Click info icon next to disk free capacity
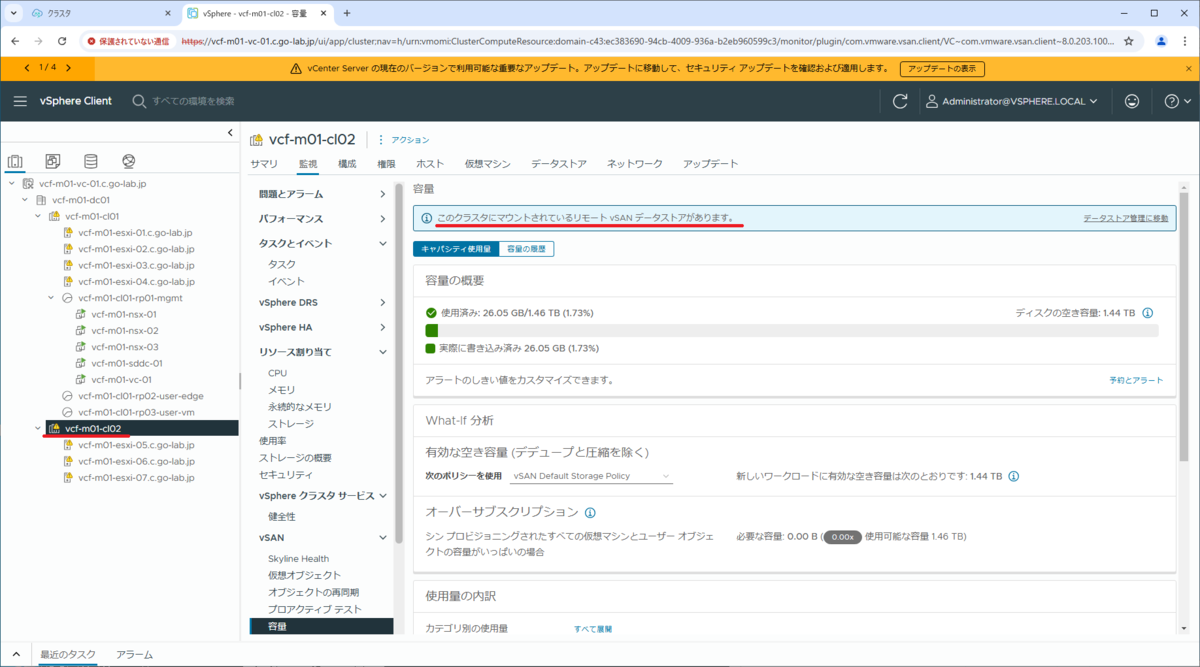Viewport: 1200px width, 667px height. pyautogui.click(x=1148, y=313)
